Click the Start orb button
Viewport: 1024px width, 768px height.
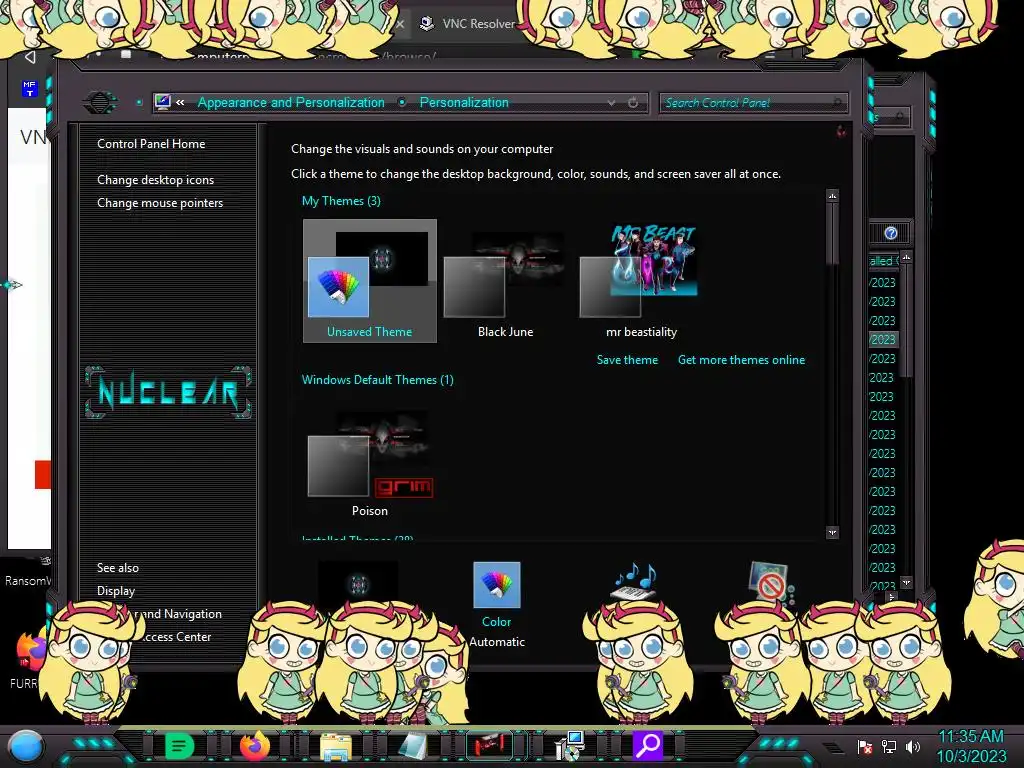[26, 746]
